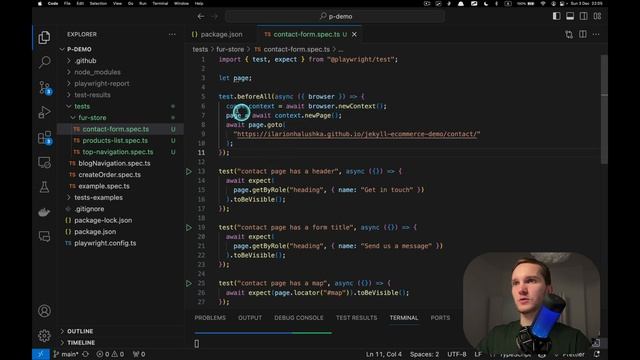Select the TERMINAL panel tab
The width and height of the screenshot is (640, 360).
[404, 318]
